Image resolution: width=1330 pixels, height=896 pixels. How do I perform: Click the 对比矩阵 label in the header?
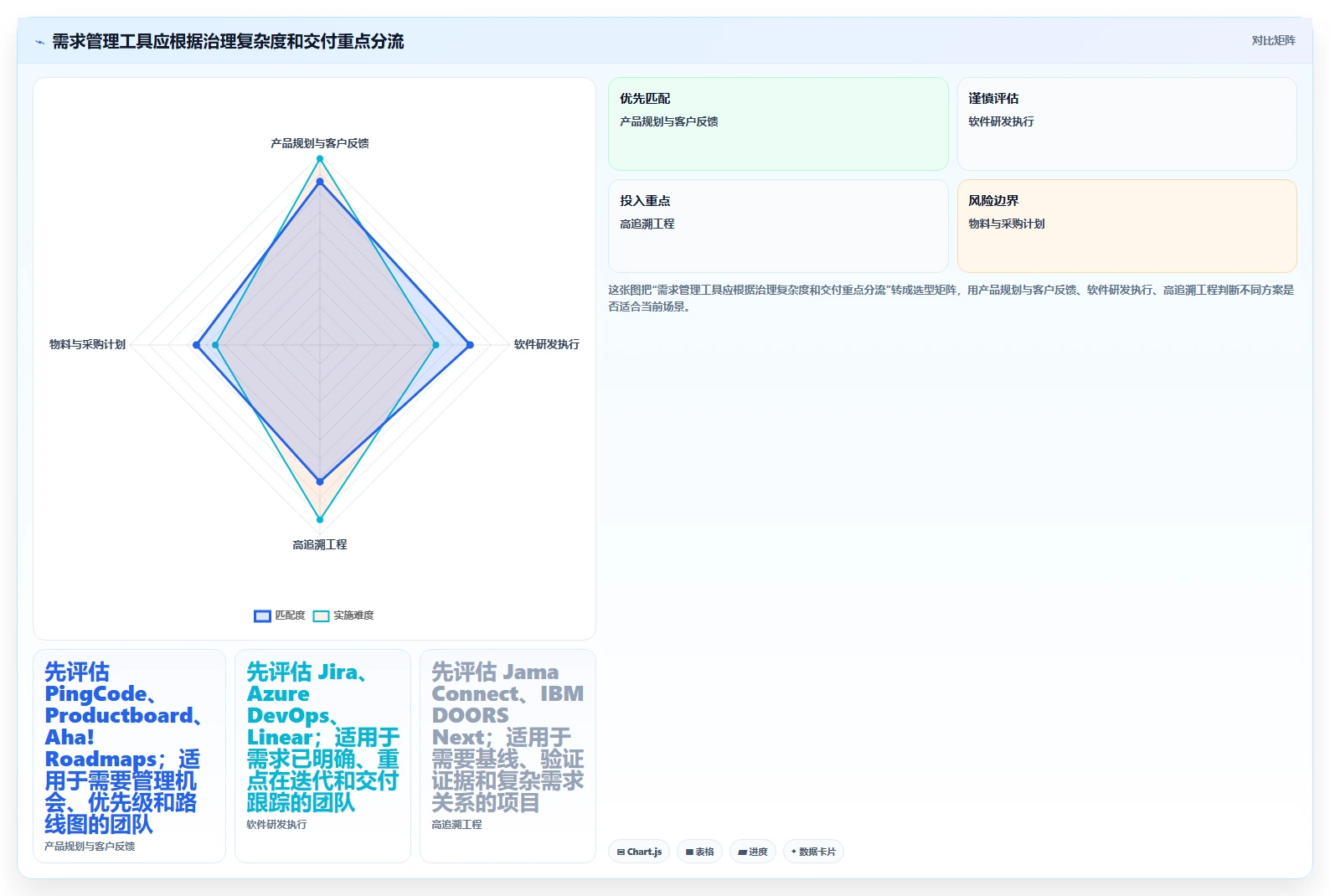click(x=1273, y=41)
